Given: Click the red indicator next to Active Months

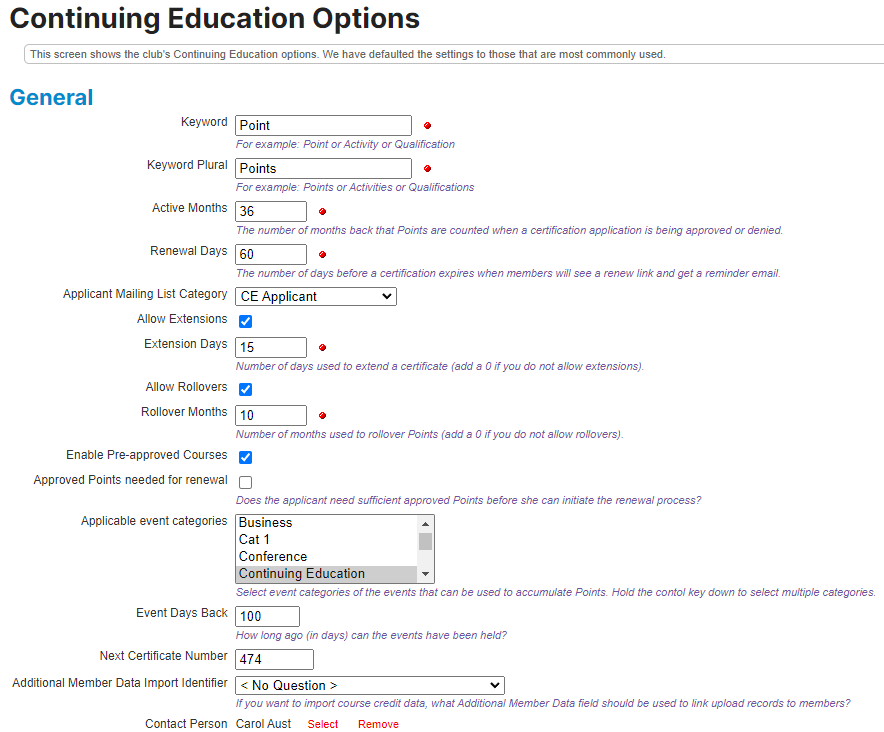Looking at the screenshot, I should coord(321,211).
